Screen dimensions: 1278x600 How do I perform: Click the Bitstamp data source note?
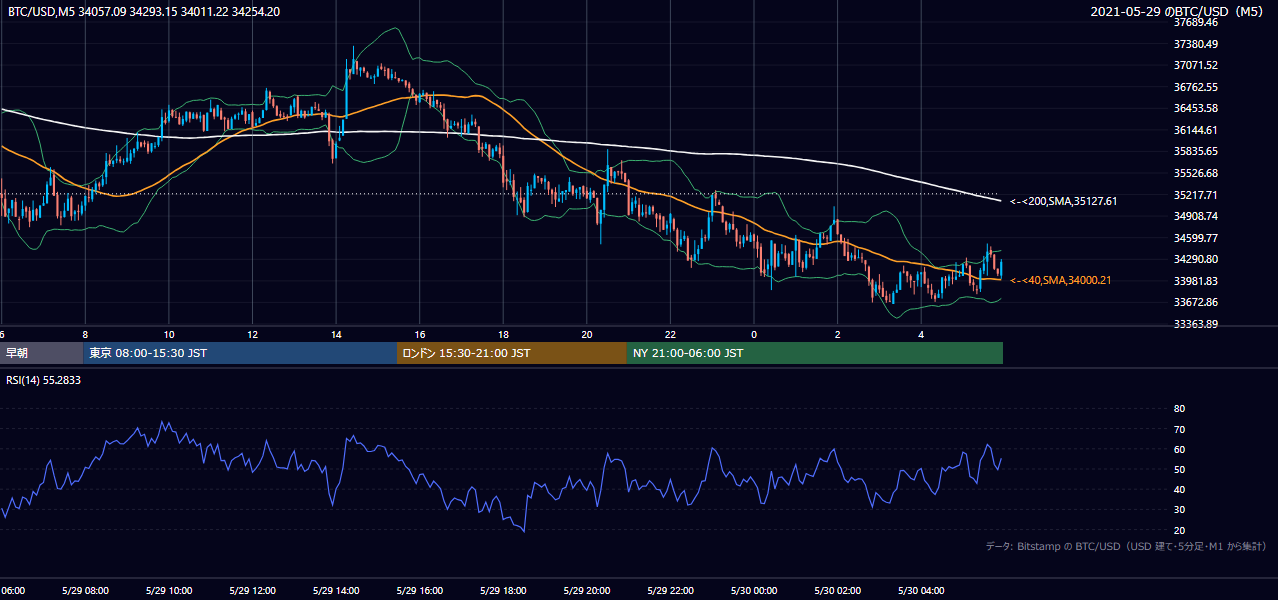1126,547
